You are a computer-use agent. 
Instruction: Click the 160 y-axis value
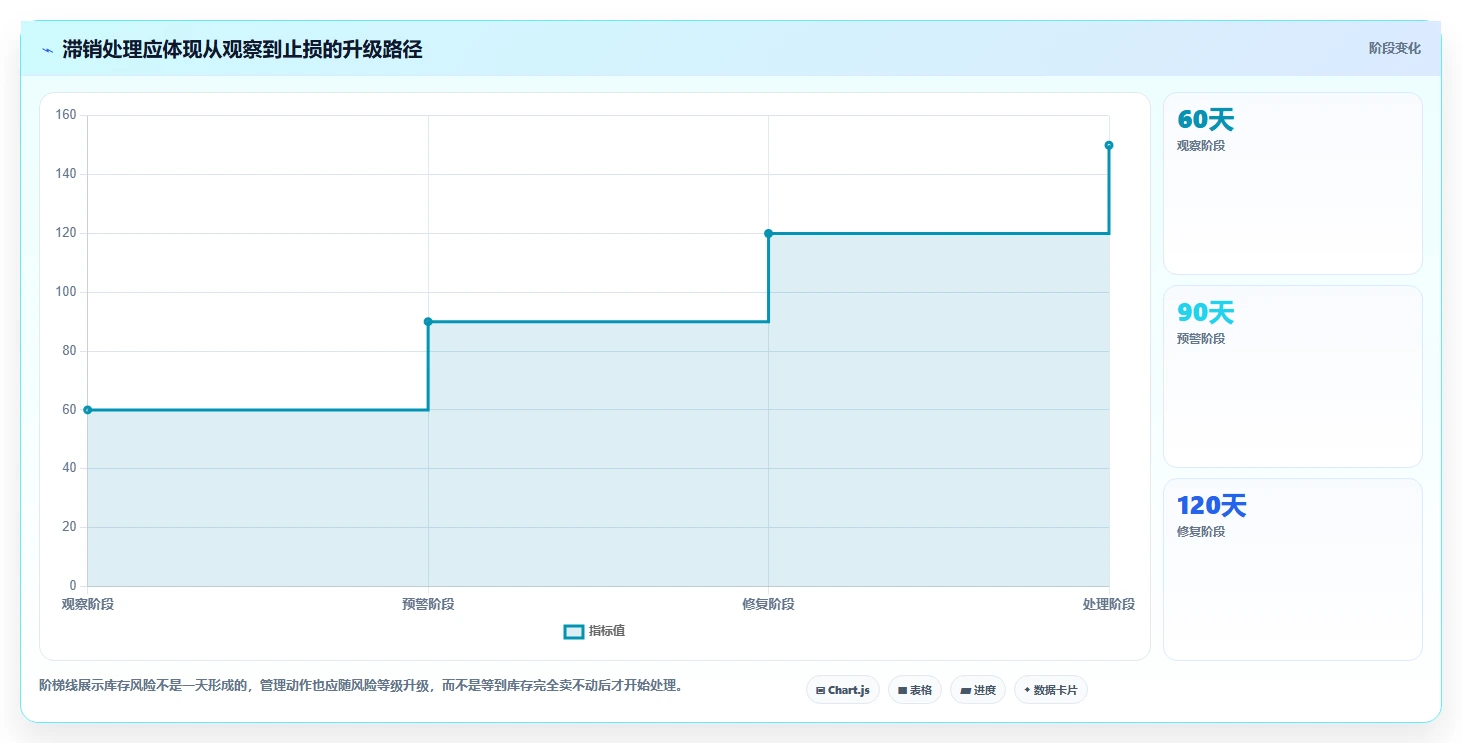[x=66, y=115]
